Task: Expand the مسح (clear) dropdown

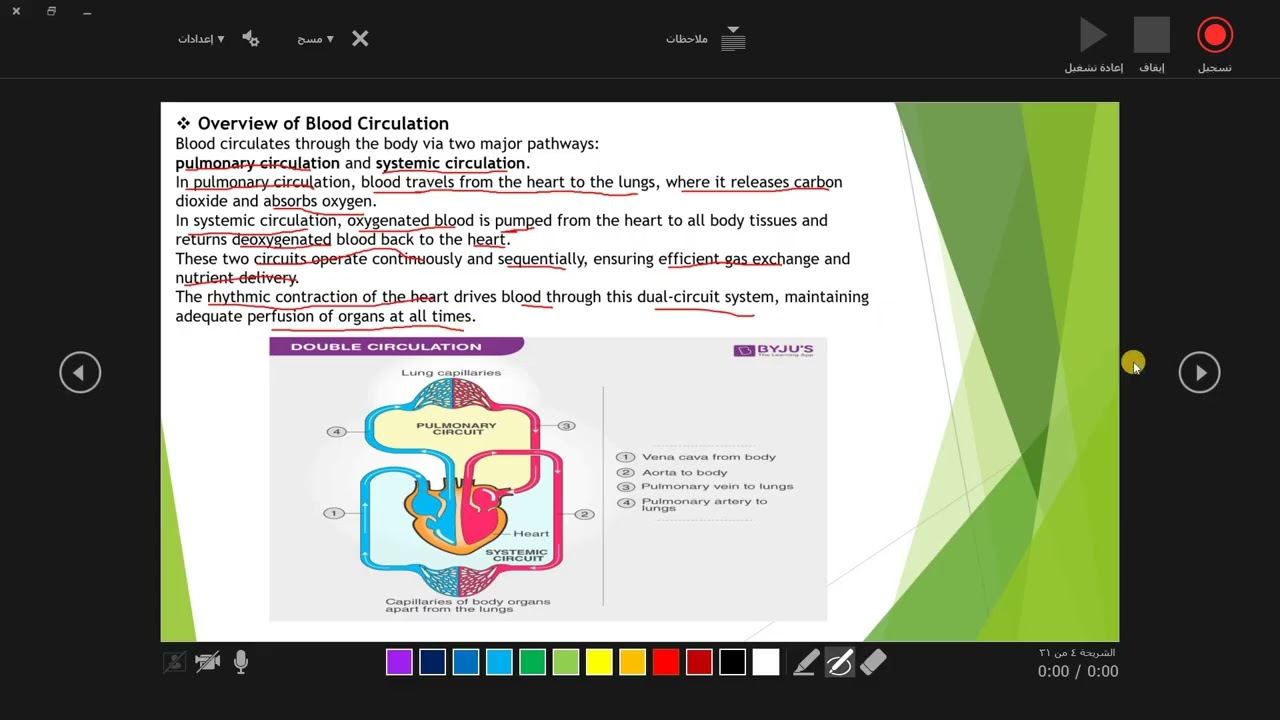Action: pyautogui.click(x=315, y=39)
